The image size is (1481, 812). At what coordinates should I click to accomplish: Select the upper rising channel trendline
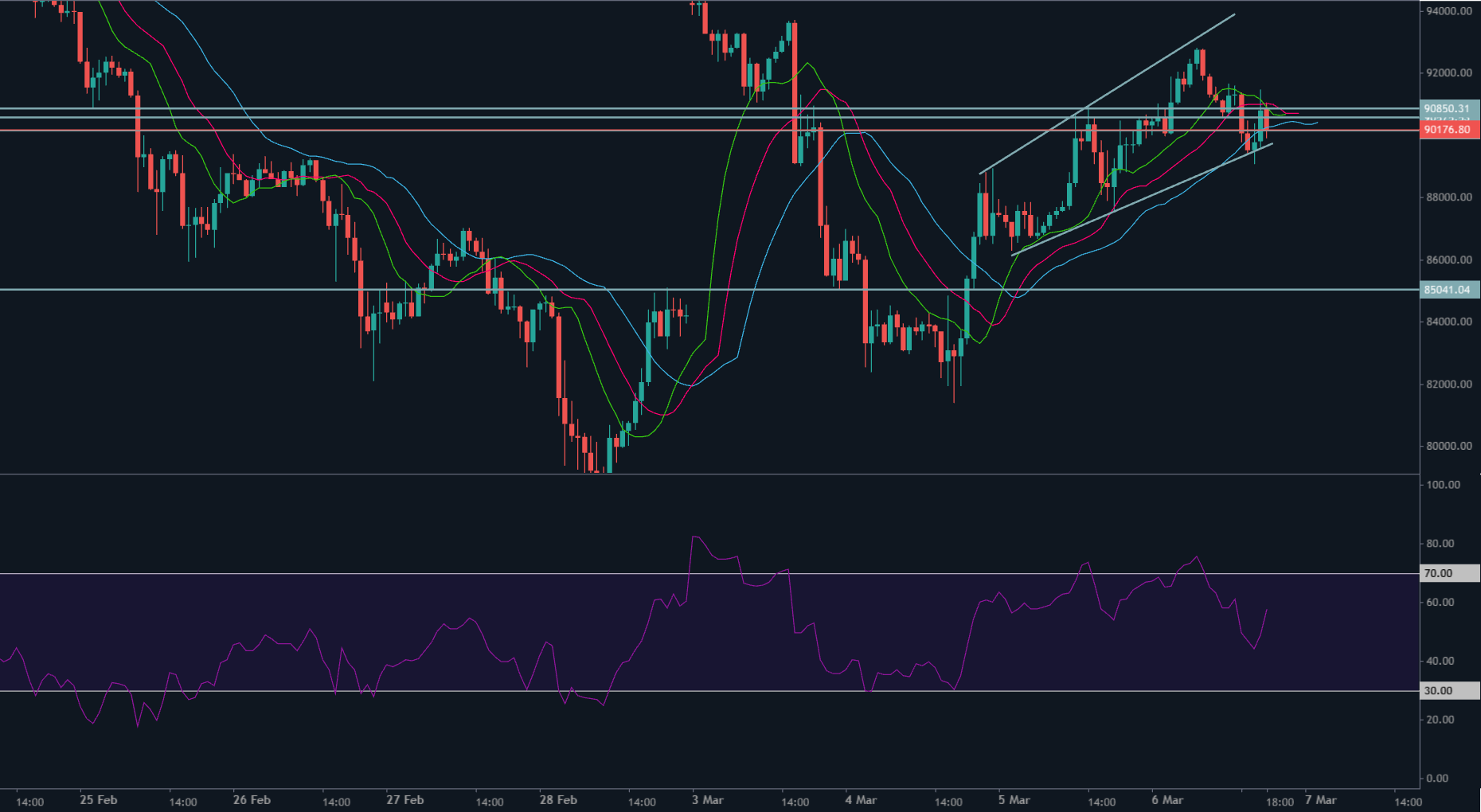(1107, 94)
